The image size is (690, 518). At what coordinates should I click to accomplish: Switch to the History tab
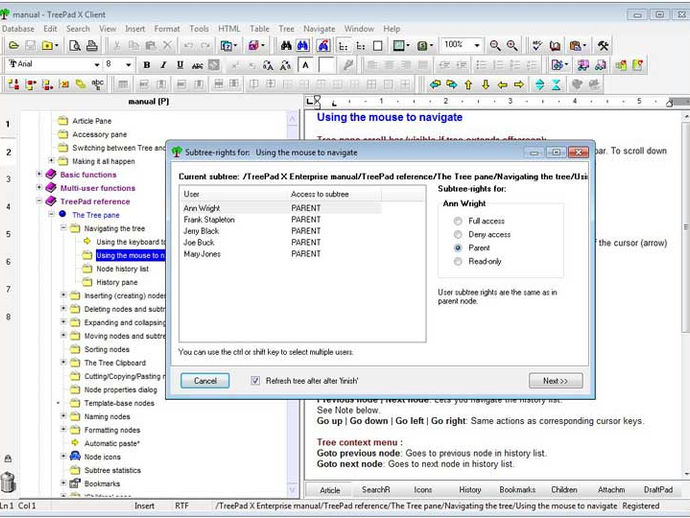tap(470, 490)
